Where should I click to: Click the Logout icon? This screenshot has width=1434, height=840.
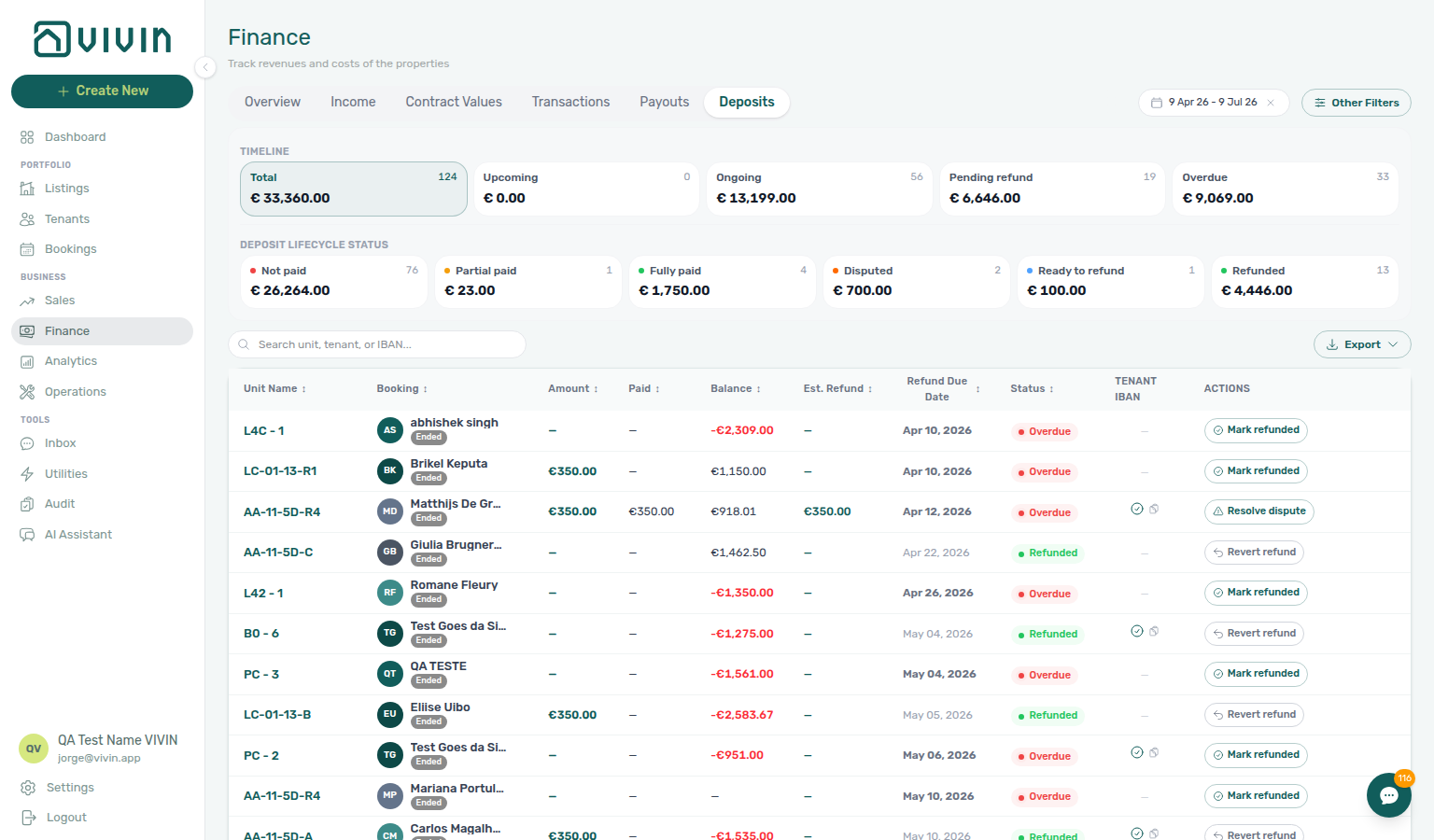coord(28,818)
